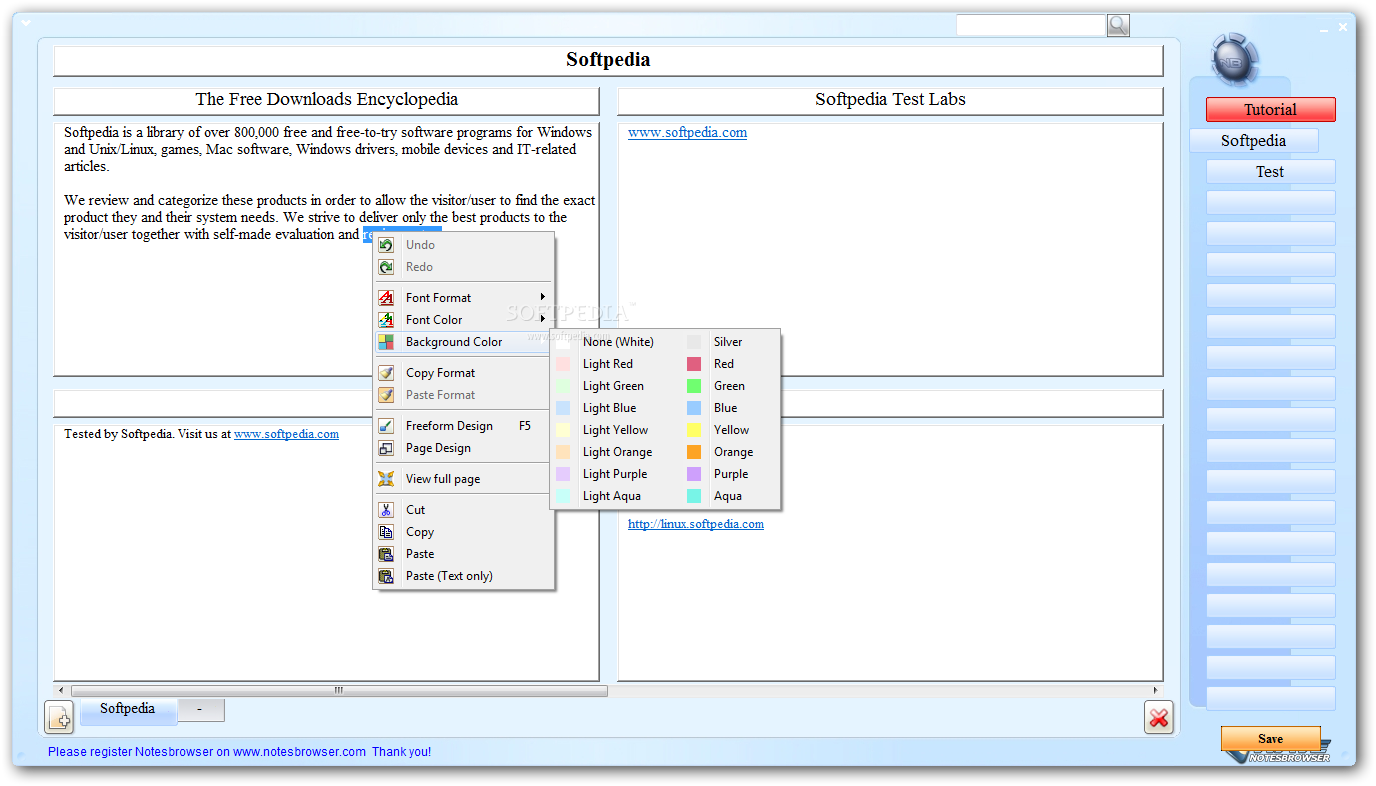
Task: Open the Tutorial book tab
Action: click(1270, 110)
